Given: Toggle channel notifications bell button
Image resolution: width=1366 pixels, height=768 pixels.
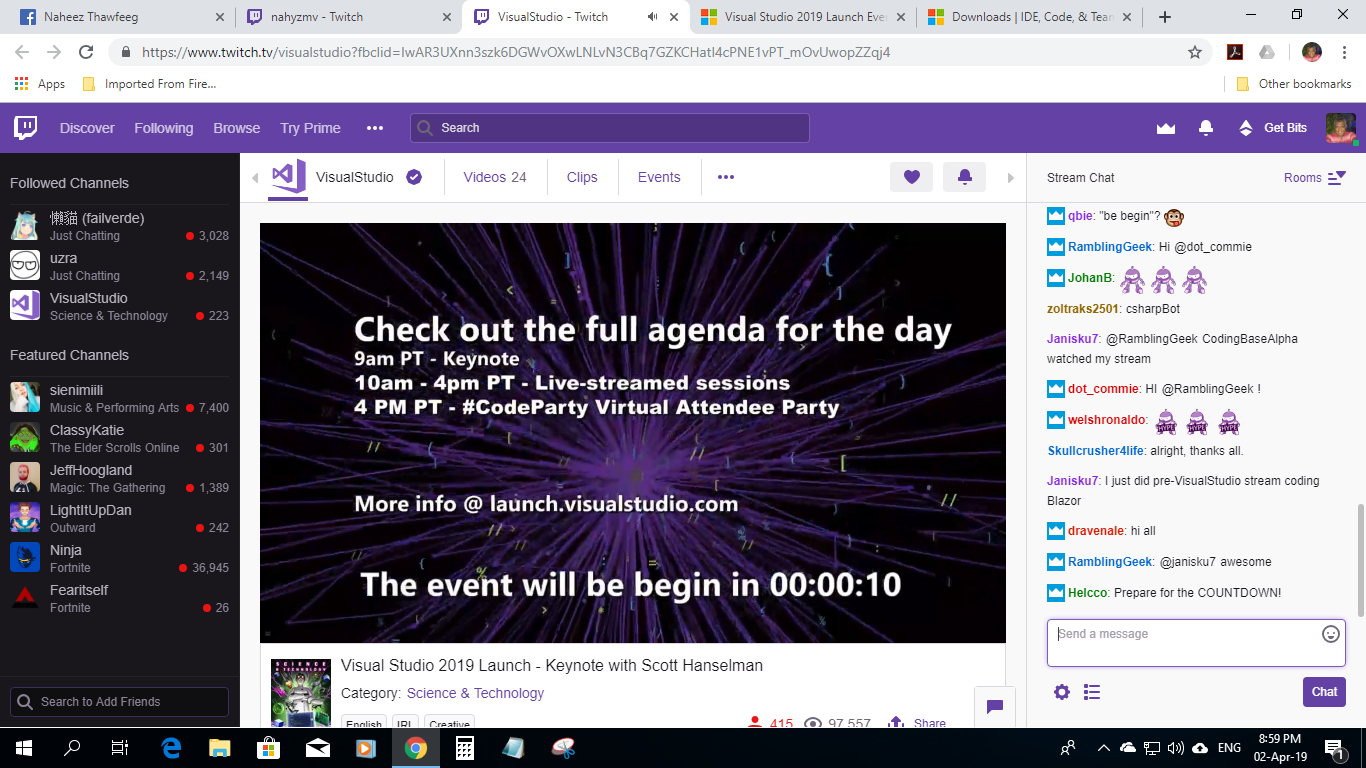Looking at the screenshot, I should click(964, 177).
